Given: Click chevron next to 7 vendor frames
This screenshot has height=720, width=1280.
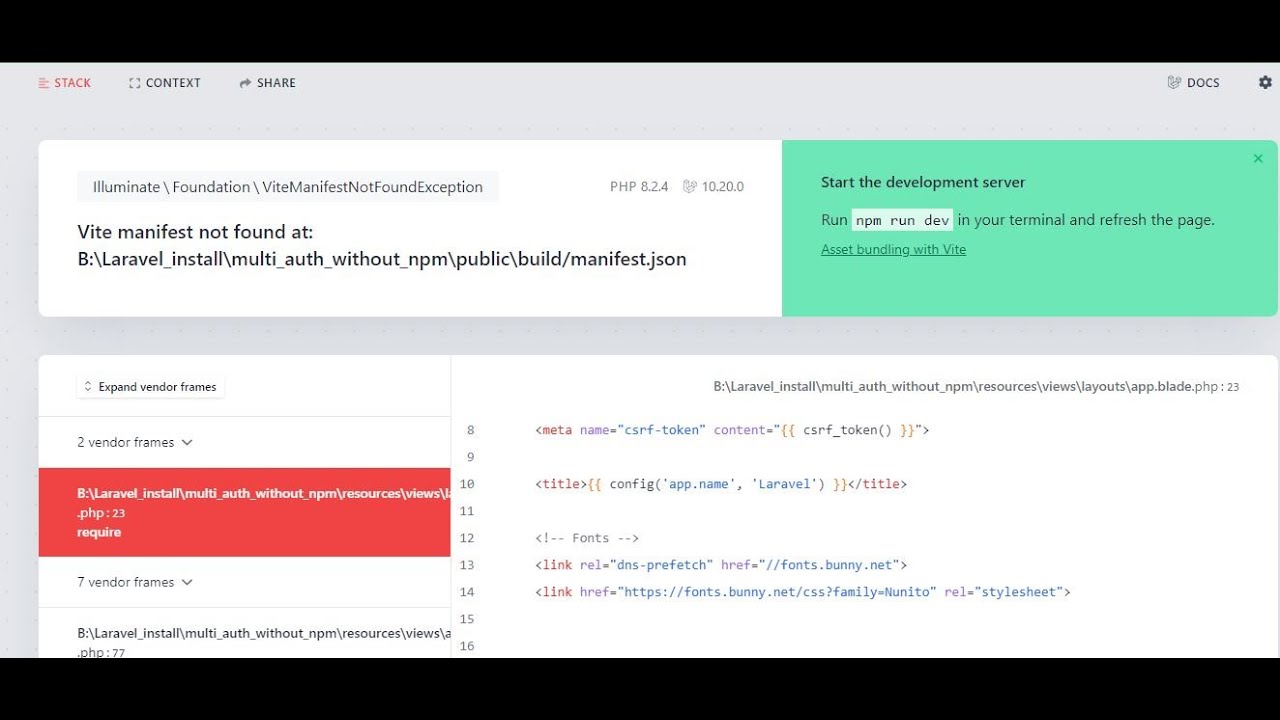Looking at the screenshot, I should tap(187, 582).
